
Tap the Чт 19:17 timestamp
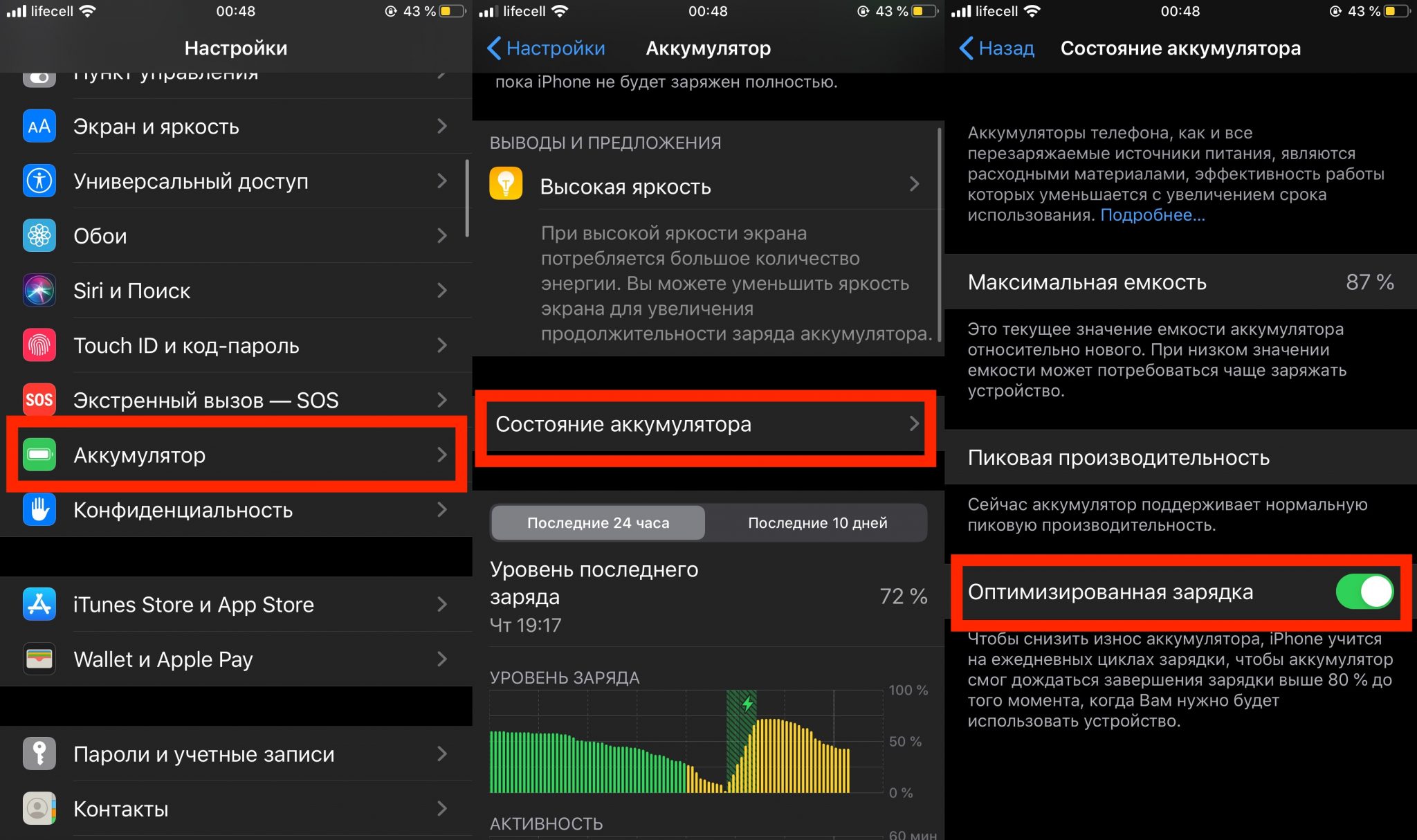pyautogui.click(x=525, y=625)
